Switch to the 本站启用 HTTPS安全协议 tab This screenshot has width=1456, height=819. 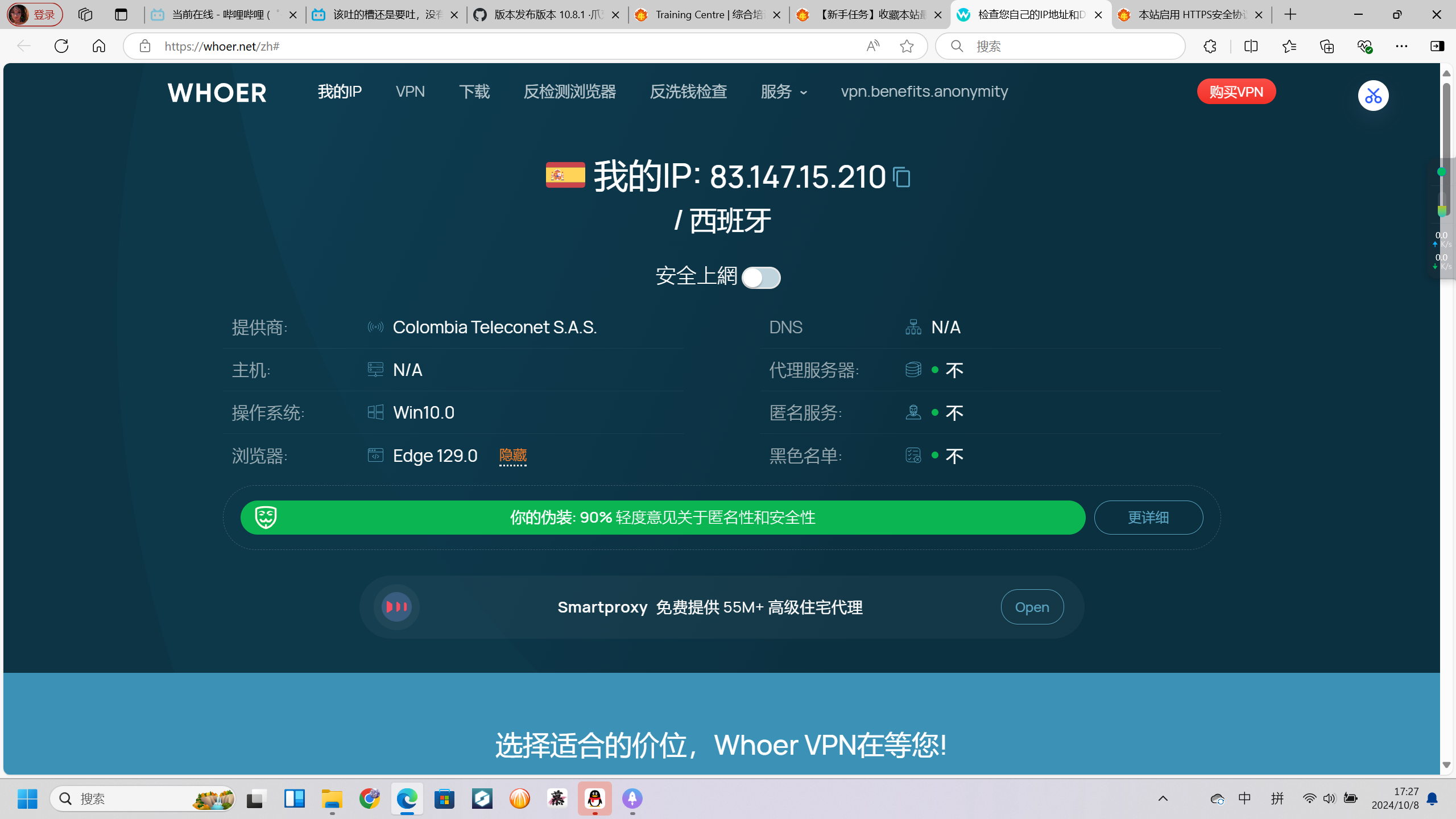(1192, 15)
